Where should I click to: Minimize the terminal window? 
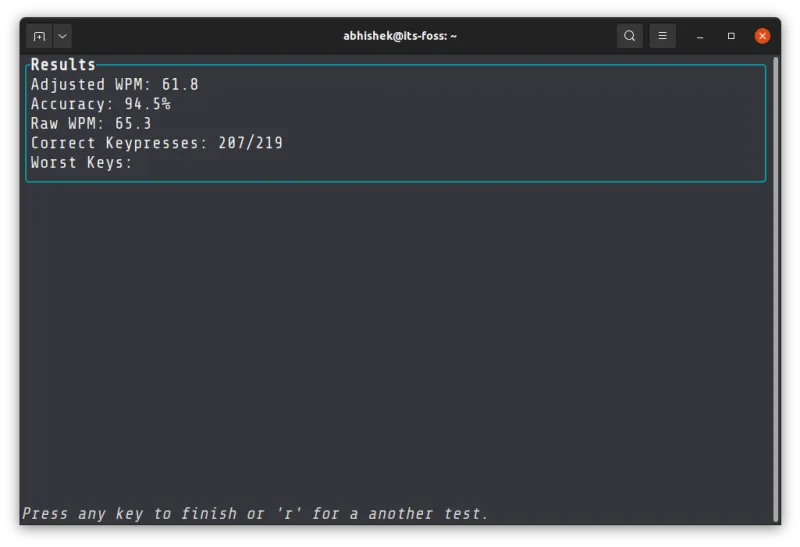coord(701,36)
